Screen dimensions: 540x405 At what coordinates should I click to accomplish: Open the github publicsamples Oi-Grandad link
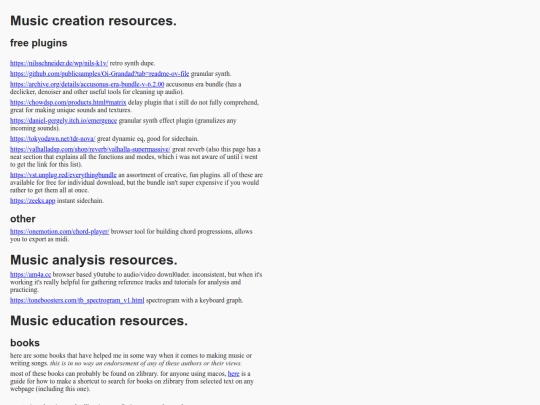(x=100, y=74)
